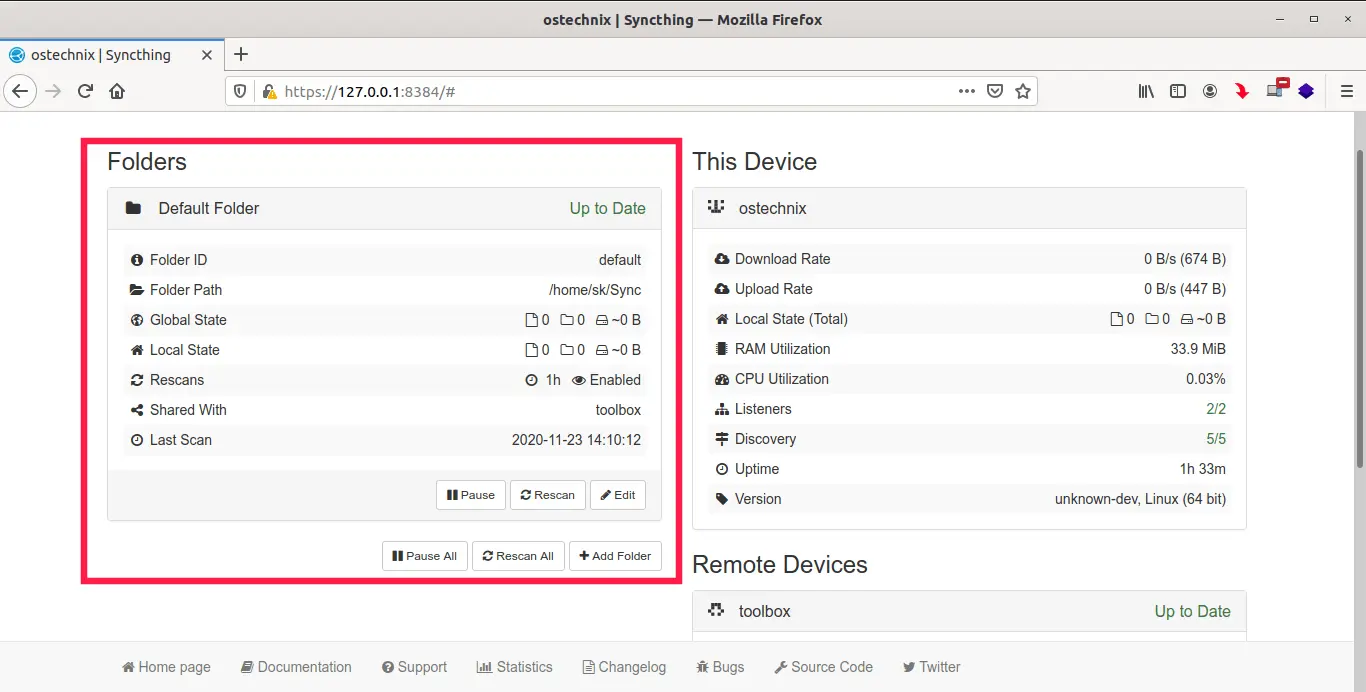
Task: Open the Firefox account icon
Action: pyautogui.click(x=1210, y=91)
